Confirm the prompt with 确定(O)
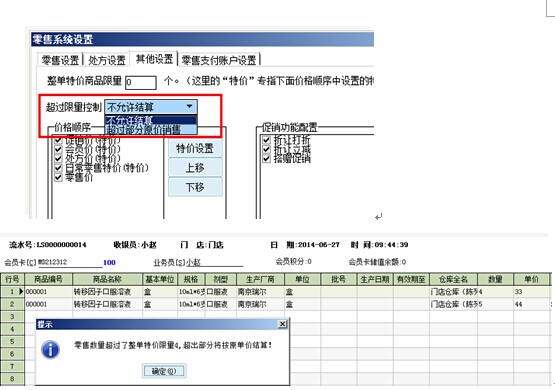555x390 pixels. (x=164, y=371)
